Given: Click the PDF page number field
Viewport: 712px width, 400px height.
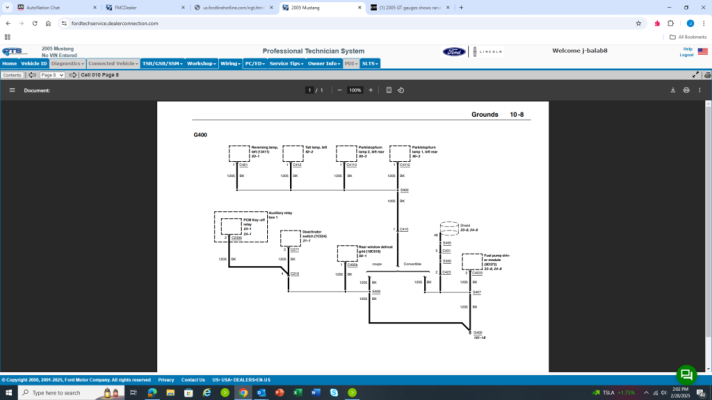Looking at the screenshot, I should 310,90.
